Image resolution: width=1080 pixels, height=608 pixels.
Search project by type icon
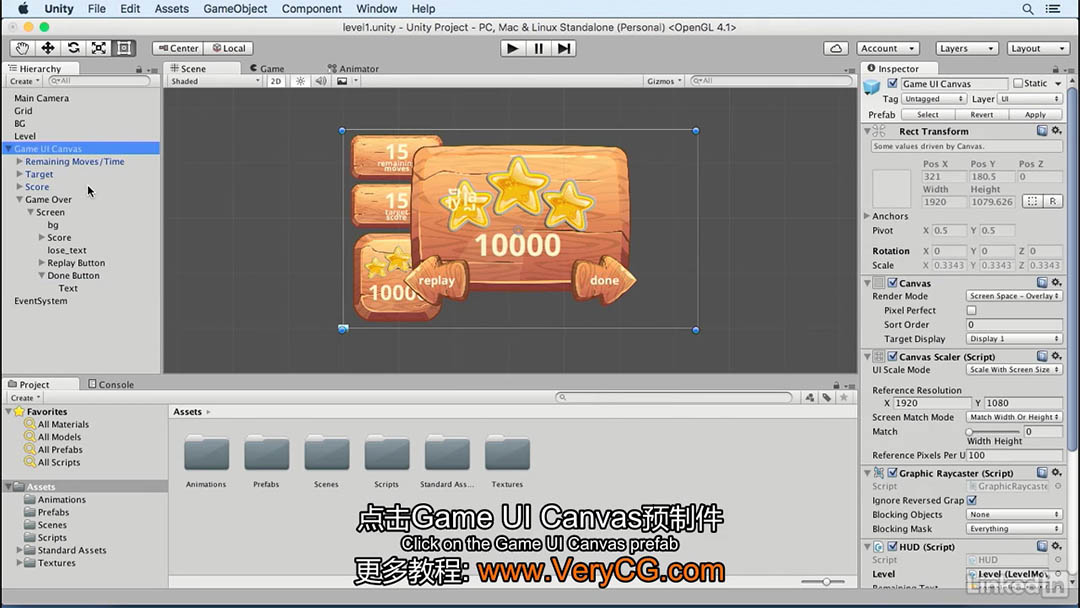810,397
